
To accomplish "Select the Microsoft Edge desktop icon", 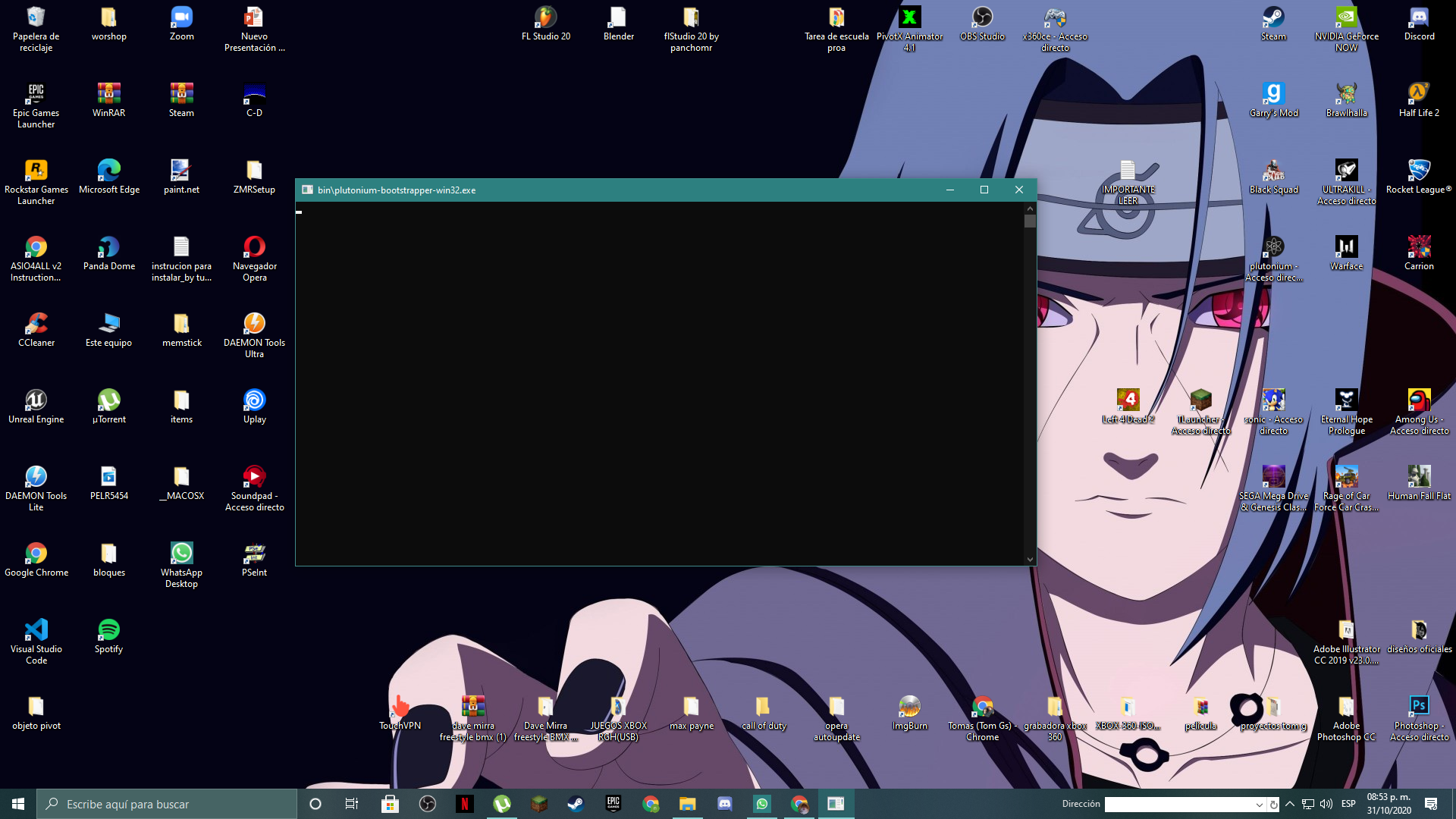I will pyautogui.click(x=108, y=176).
